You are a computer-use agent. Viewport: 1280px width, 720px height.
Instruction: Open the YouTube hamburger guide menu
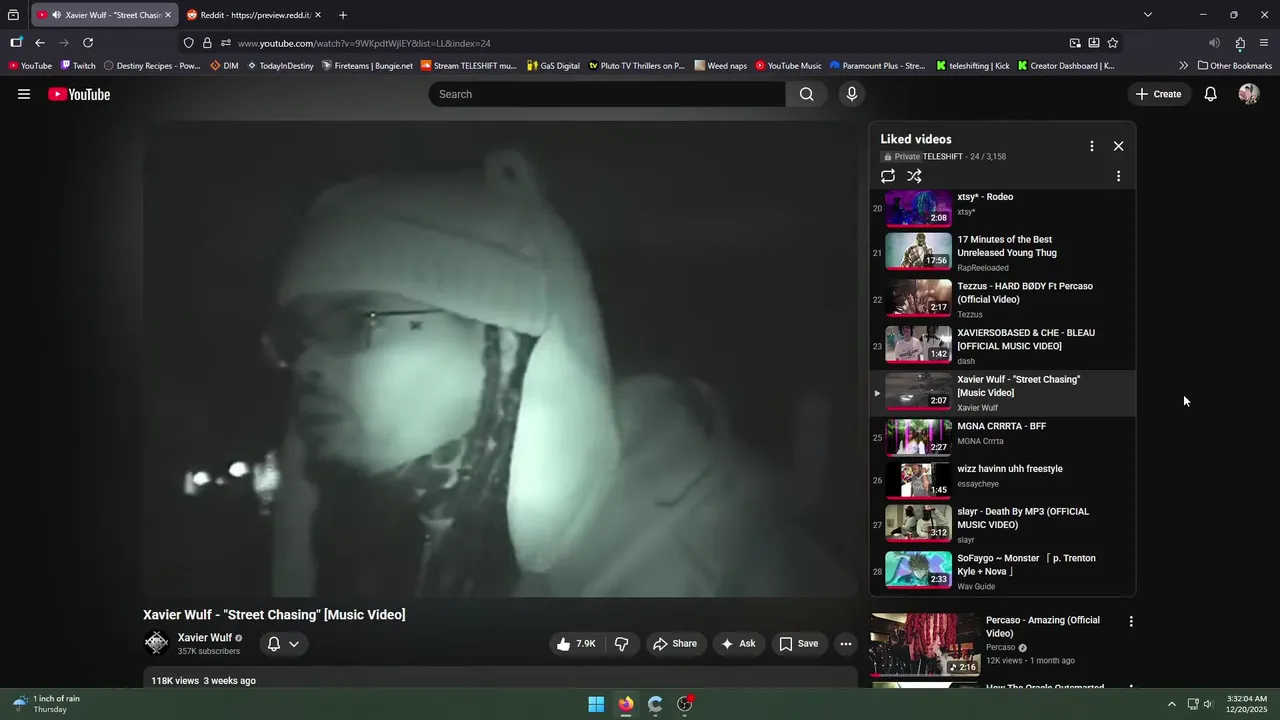coord(24,94)
